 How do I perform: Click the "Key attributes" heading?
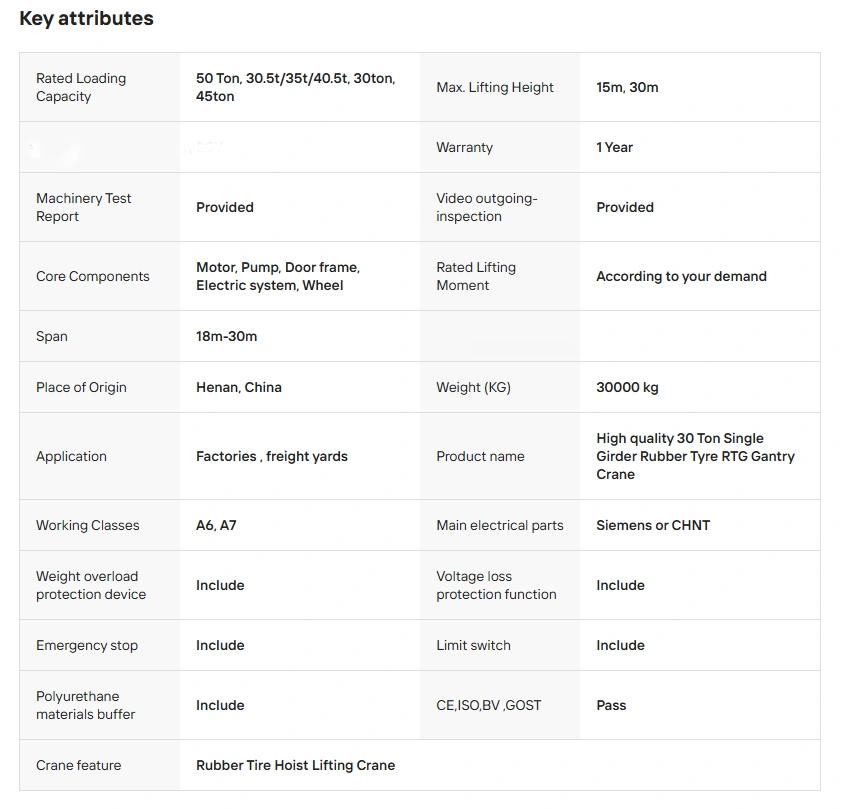pos(87,19)
